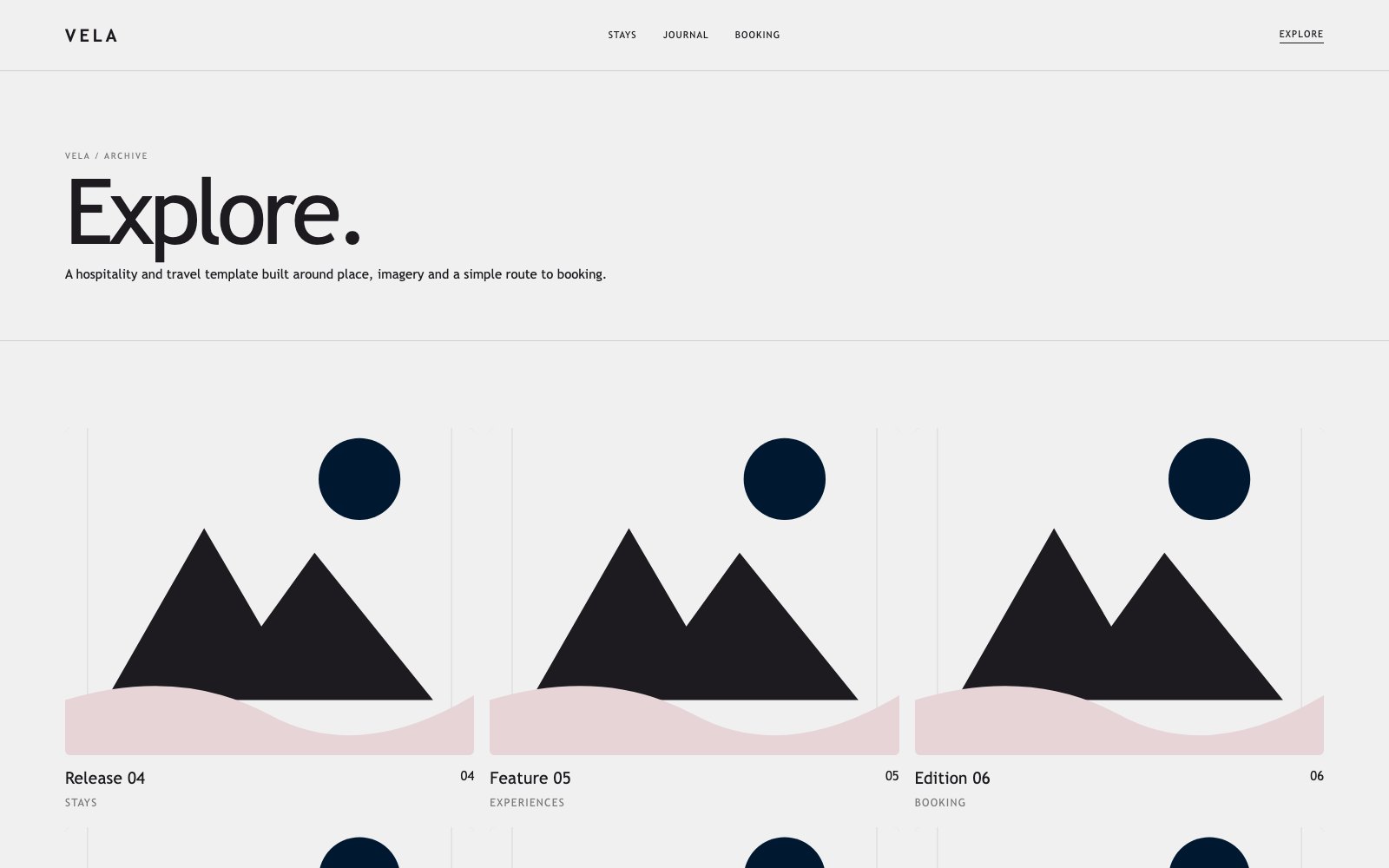Click the 06 index number
The image size is (1389, 868).
tap(1317, 776)
